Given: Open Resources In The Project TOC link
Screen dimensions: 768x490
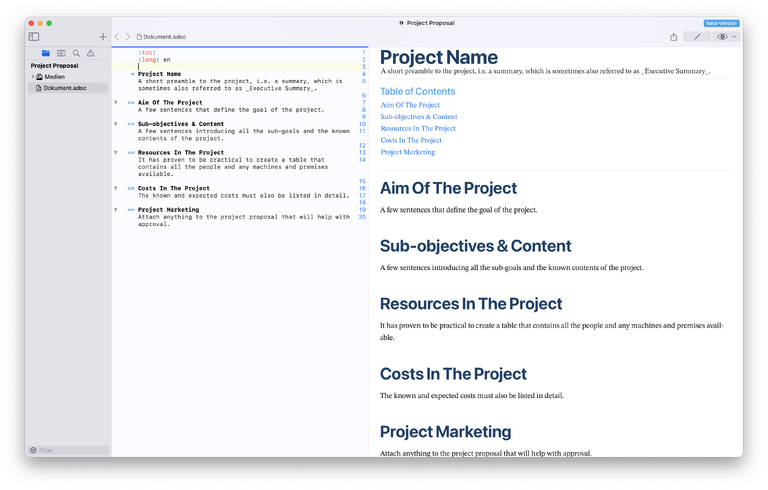Looking at the screenshot, I should pyautogui.click(x=418, y=129).
